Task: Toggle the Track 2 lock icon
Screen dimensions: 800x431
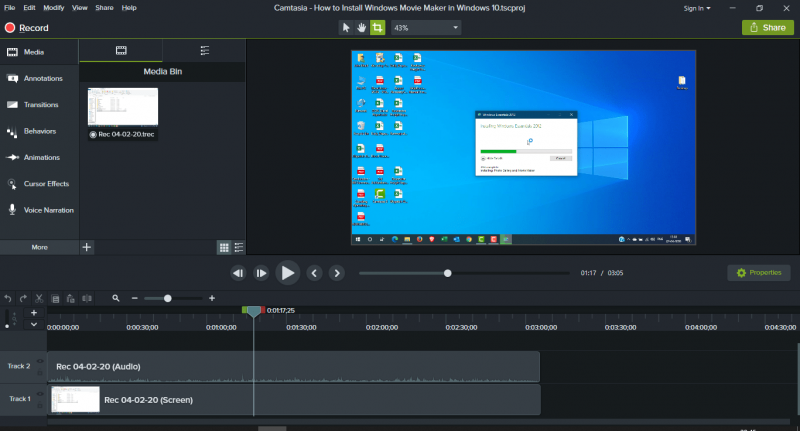Action: [x=40, y=372]
